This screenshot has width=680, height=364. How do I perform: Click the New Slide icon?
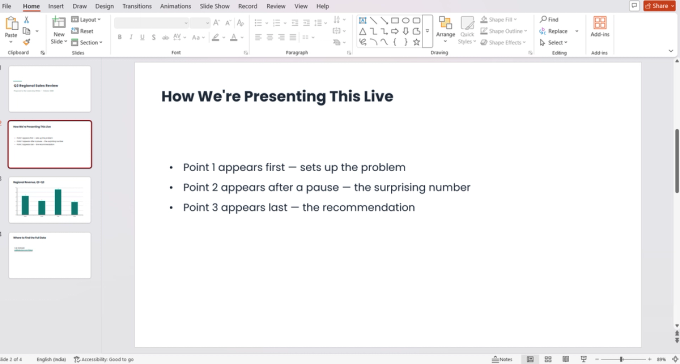pyautogui.click(x=59, y=23)
